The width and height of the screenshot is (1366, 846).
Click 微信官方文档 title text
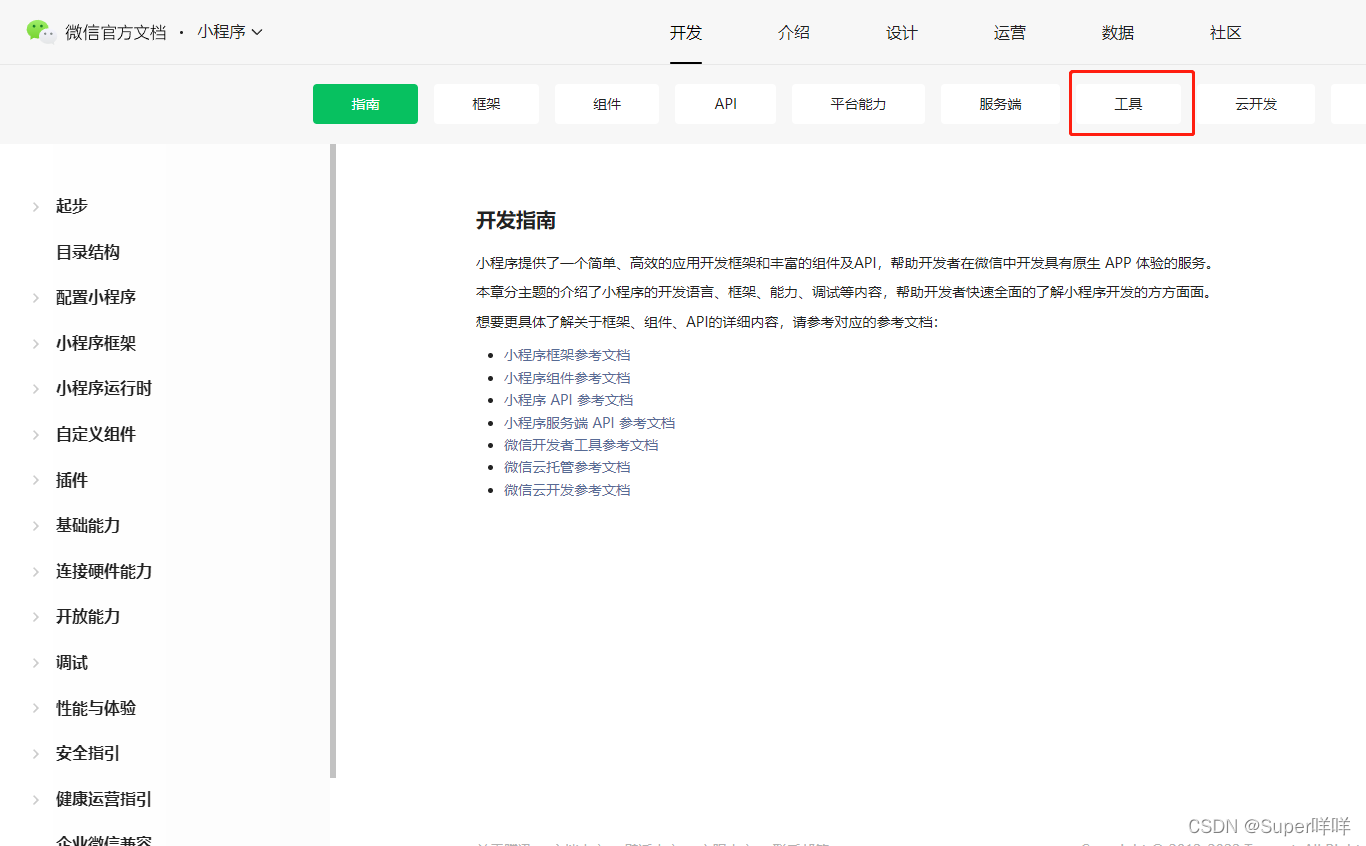pyautogui.click(x=116, y=32)
